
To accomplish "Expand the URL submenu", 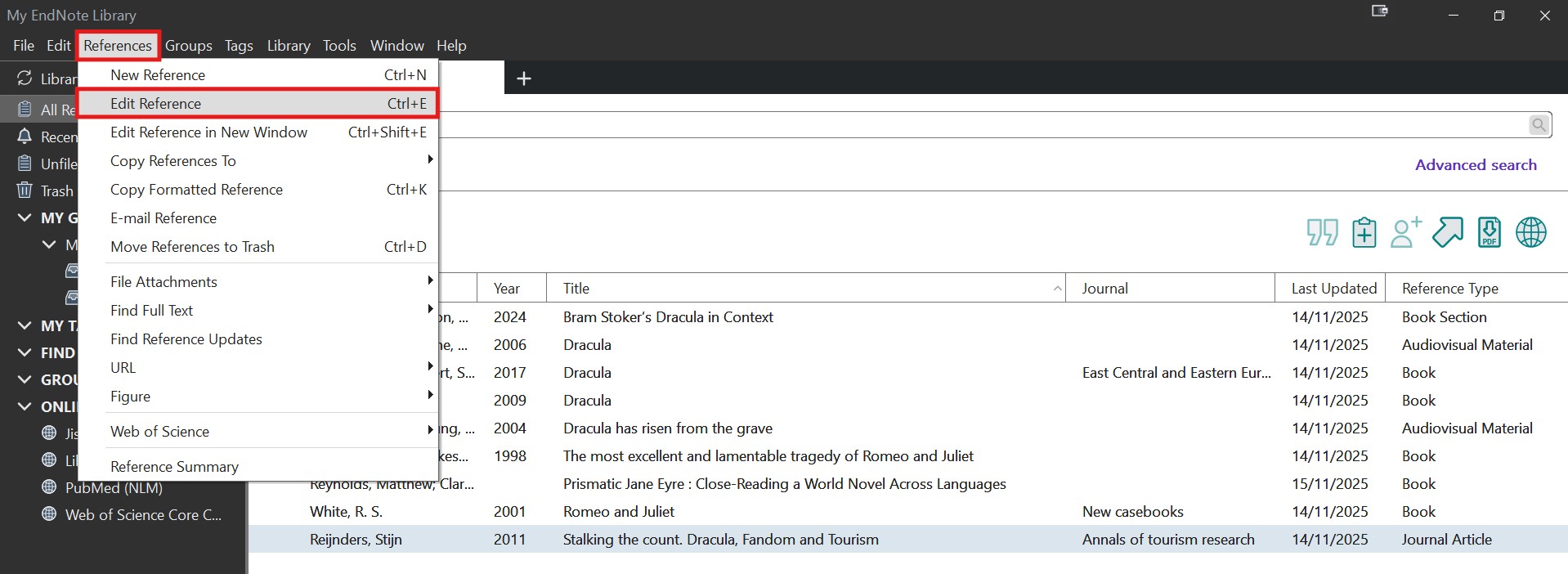I will [258, 367].
